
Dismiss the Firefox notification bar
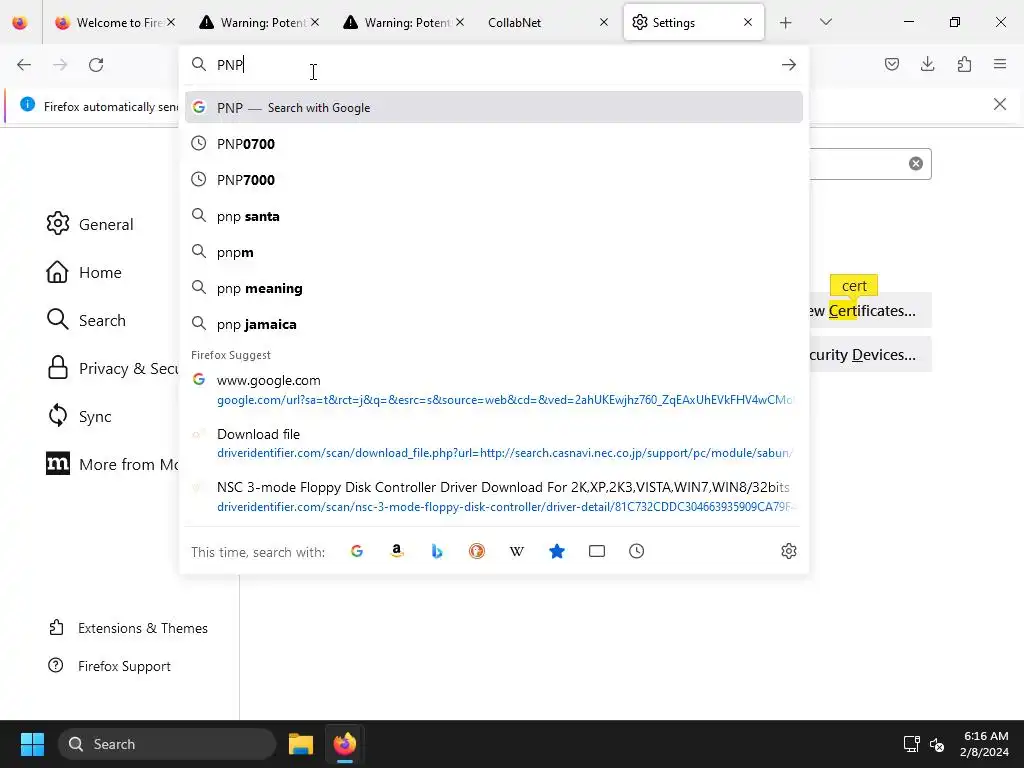pyautogui.click(x=1000, y=104)
